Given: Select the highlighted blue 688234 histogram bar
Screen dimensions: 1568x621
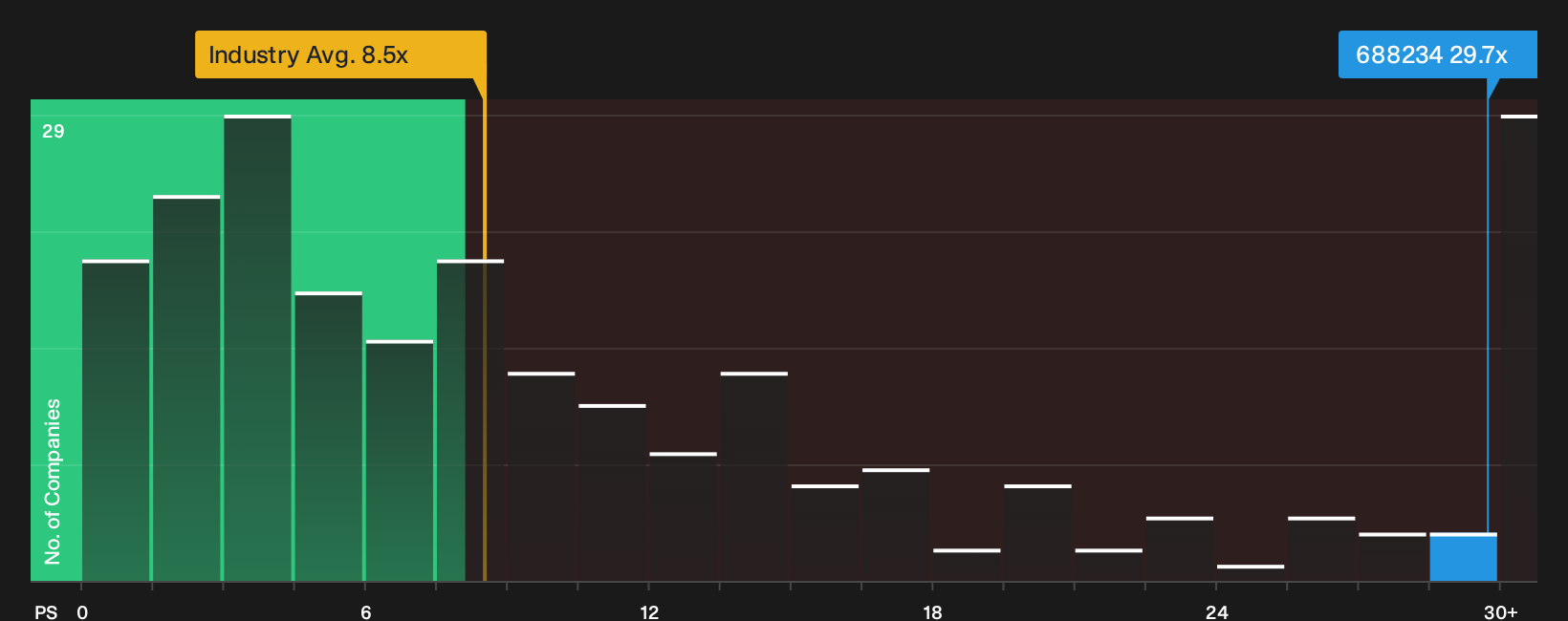Looking at the screenshot, I should point(1463,557).
